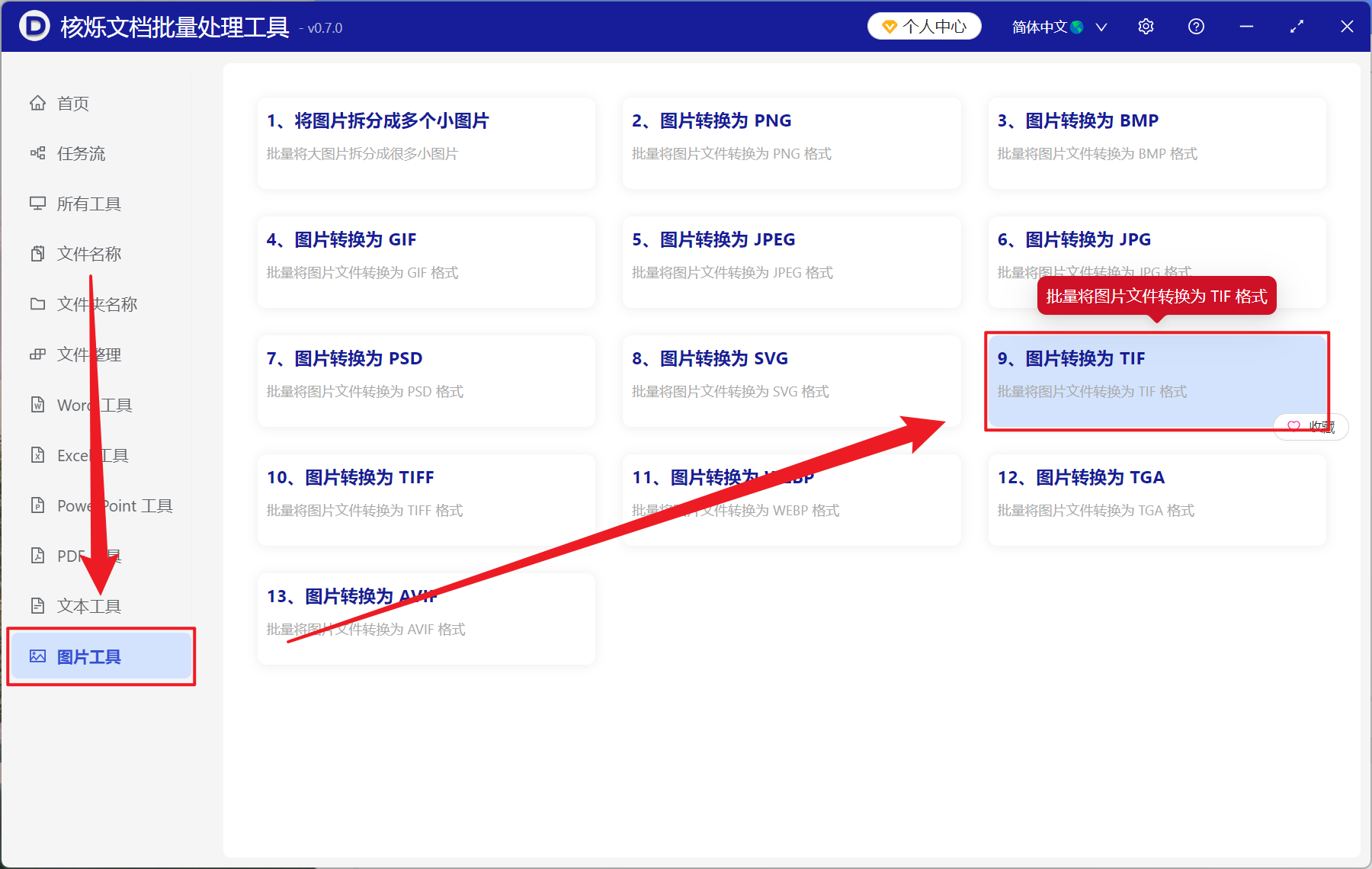Click the folder icon beside 文件夹名称
This screenshot has width=1372, height=869.
coord(37,304)
